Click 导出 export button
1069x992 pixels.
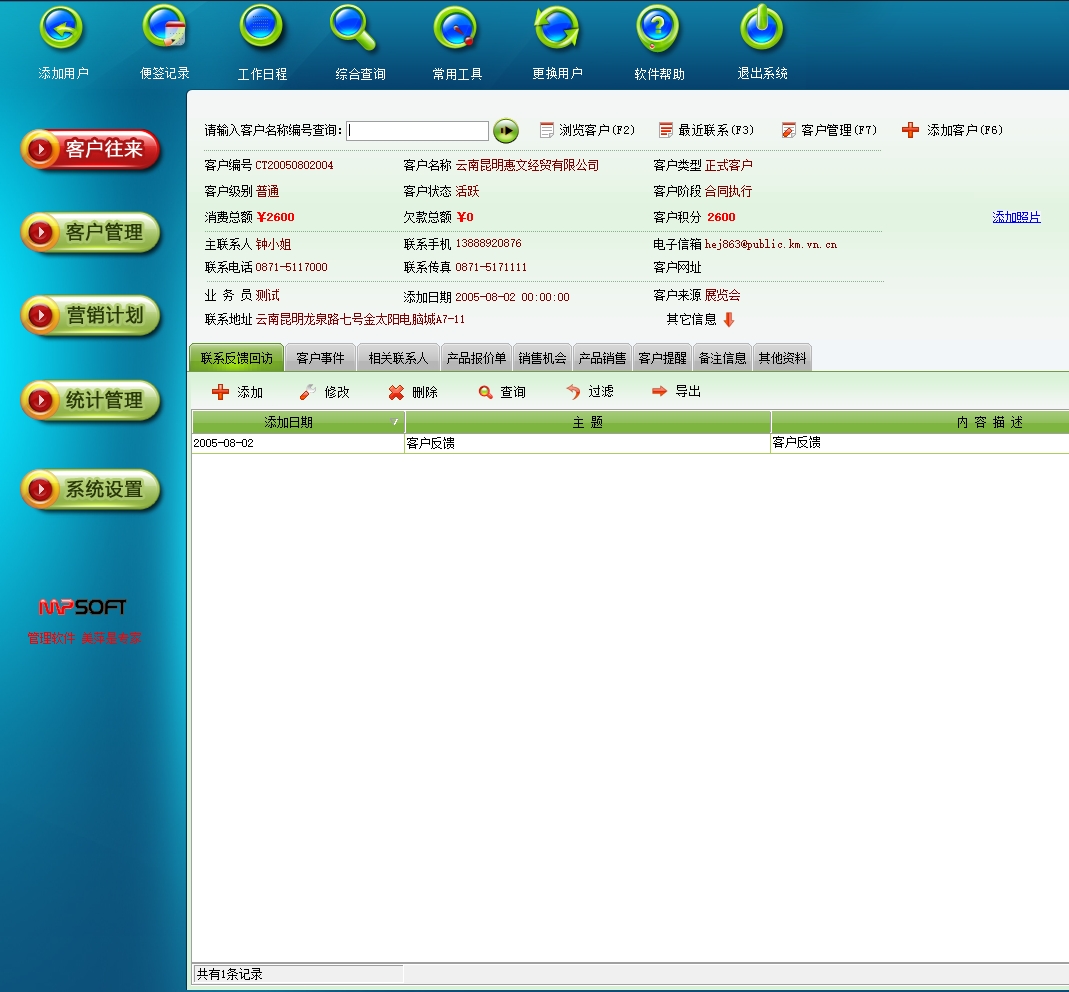677,392
